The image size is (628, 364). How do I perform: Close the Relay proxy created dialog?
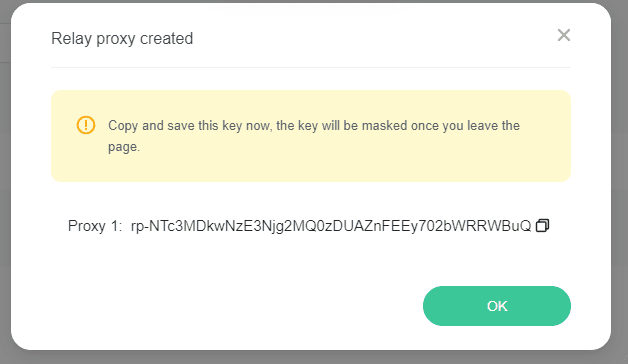click(x=564, y=35)
